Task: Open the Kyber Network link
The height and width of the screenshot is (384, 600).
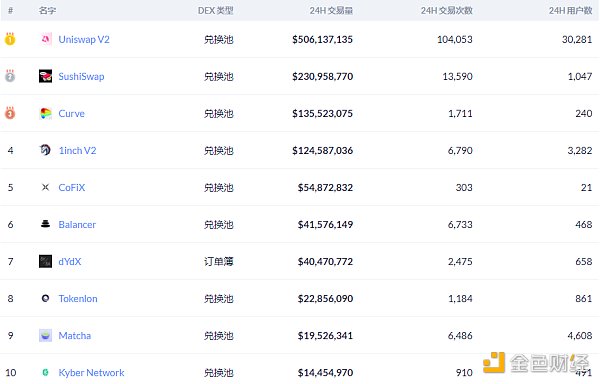Action: (x=91, y=373)
